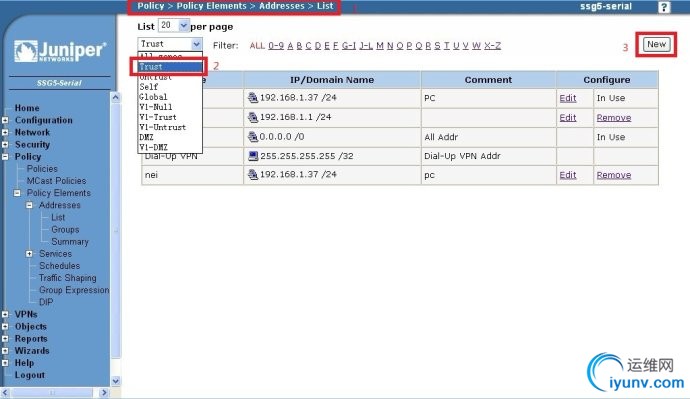690x399 pixels.
Task: Collapse the Policy Elements node
Action: point(17,193)
